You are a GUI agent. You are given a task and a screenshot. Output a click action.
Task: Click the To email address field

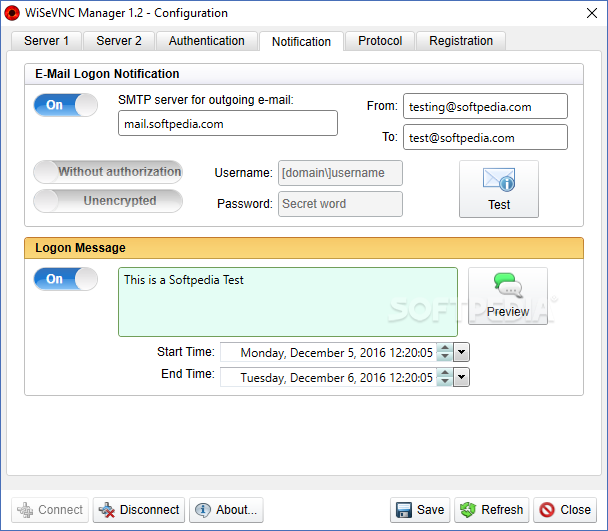[485, 137]
